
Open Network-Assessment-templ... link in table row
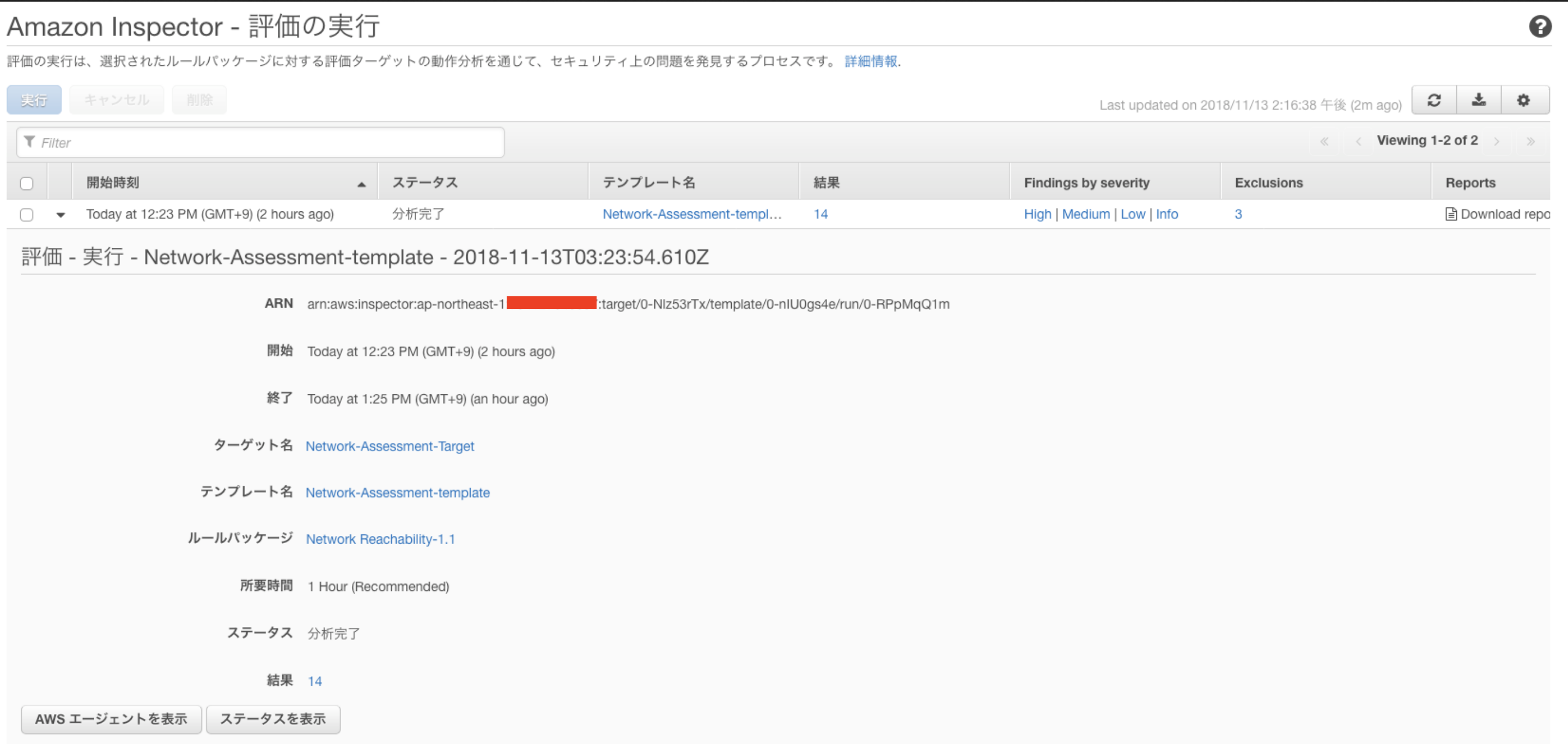coord(692,214)
